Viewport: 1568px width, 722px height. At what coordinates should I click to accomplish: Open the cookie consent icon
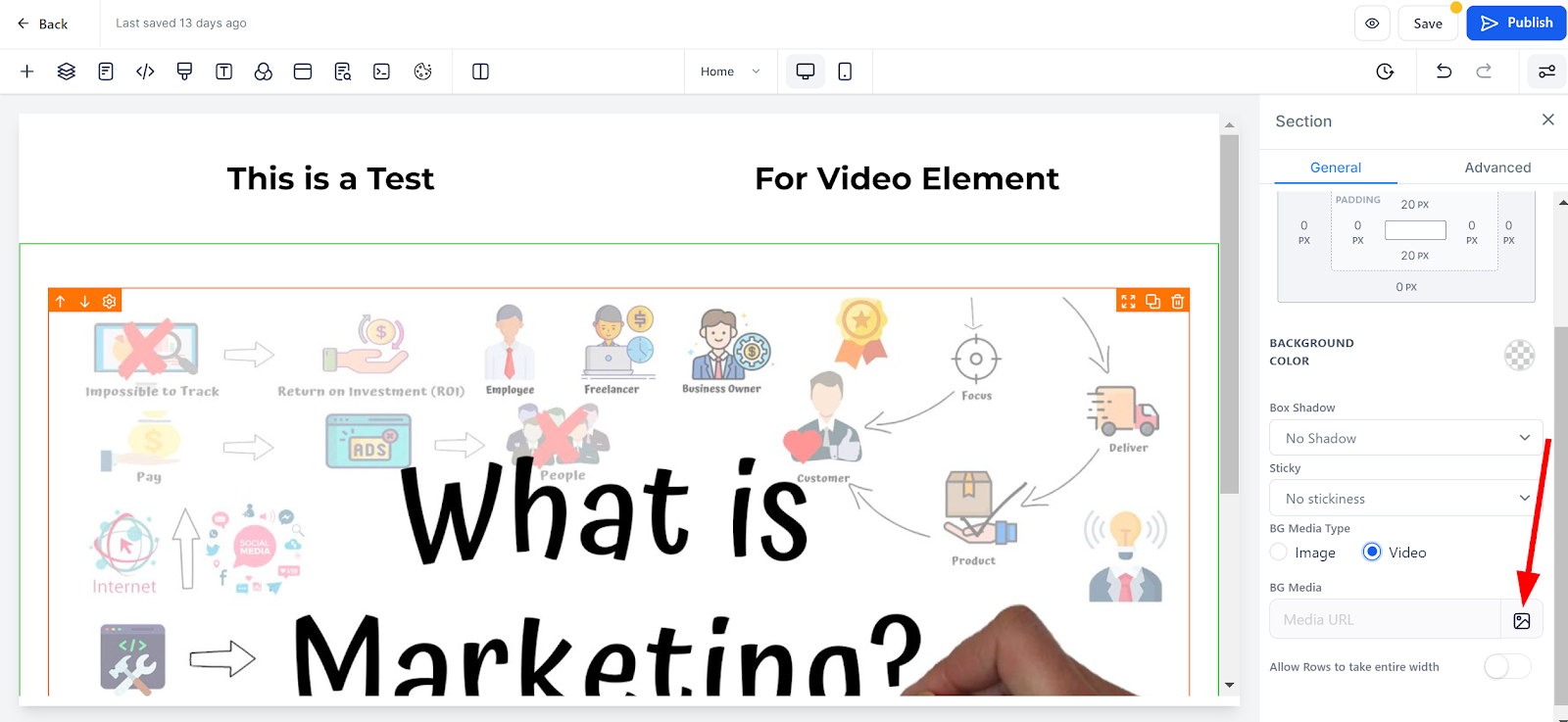[422, 72]
